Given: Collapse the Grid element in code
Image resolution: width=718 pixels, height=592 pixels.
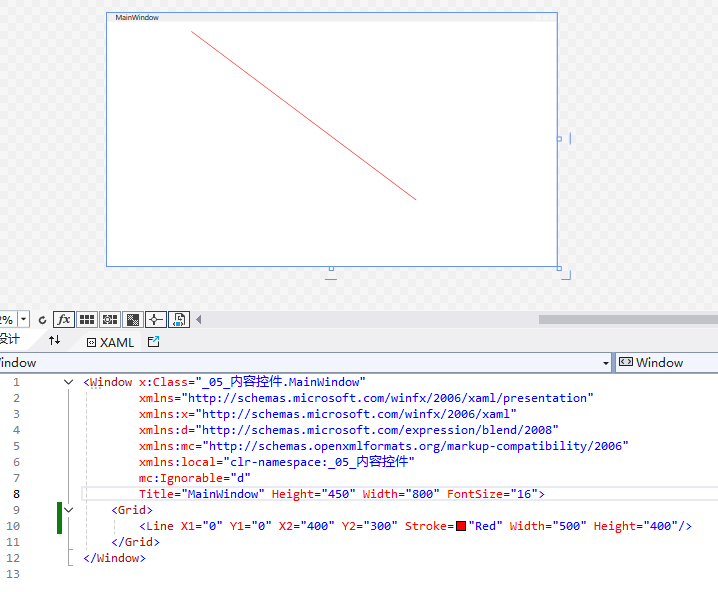Looking at the screenshot, I should coord(68,510).
